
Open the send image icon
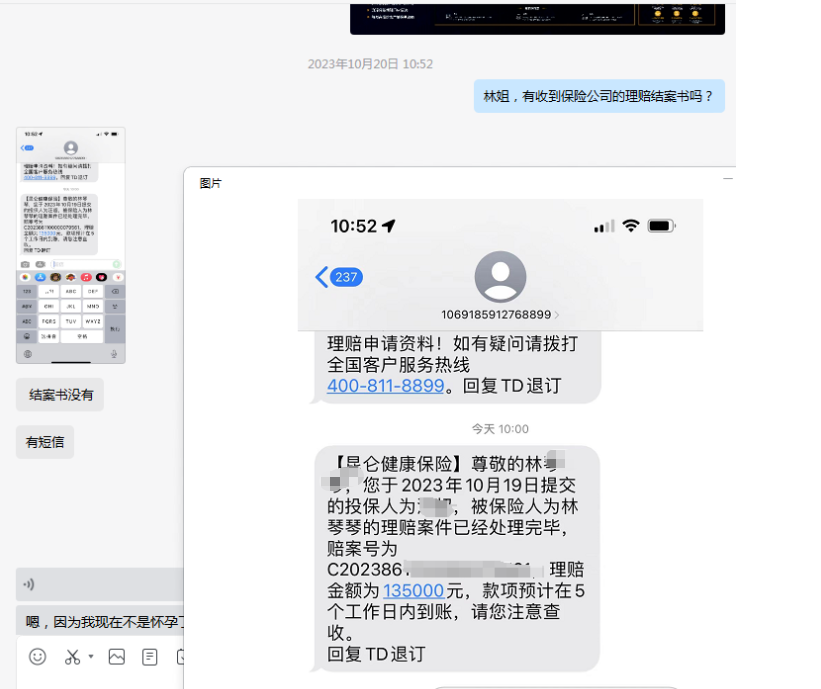tap(117, 657)
